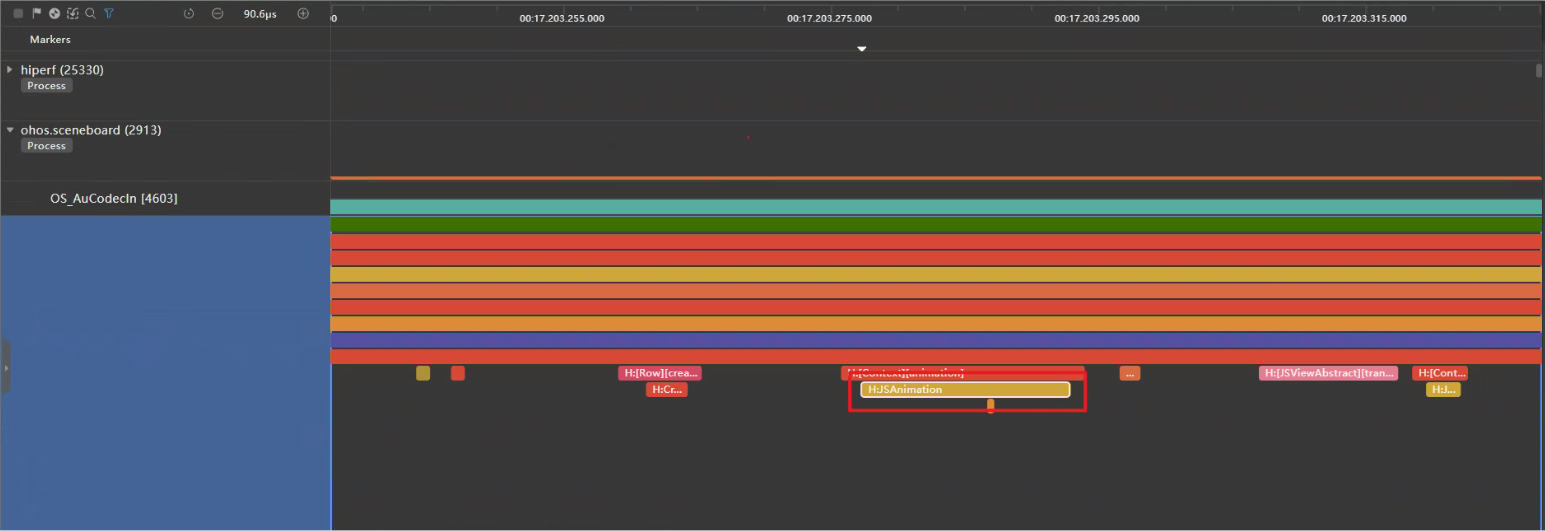Click the stop recording square icon
This screenshot has width=1545, height=531.
[x=18, y=14]
